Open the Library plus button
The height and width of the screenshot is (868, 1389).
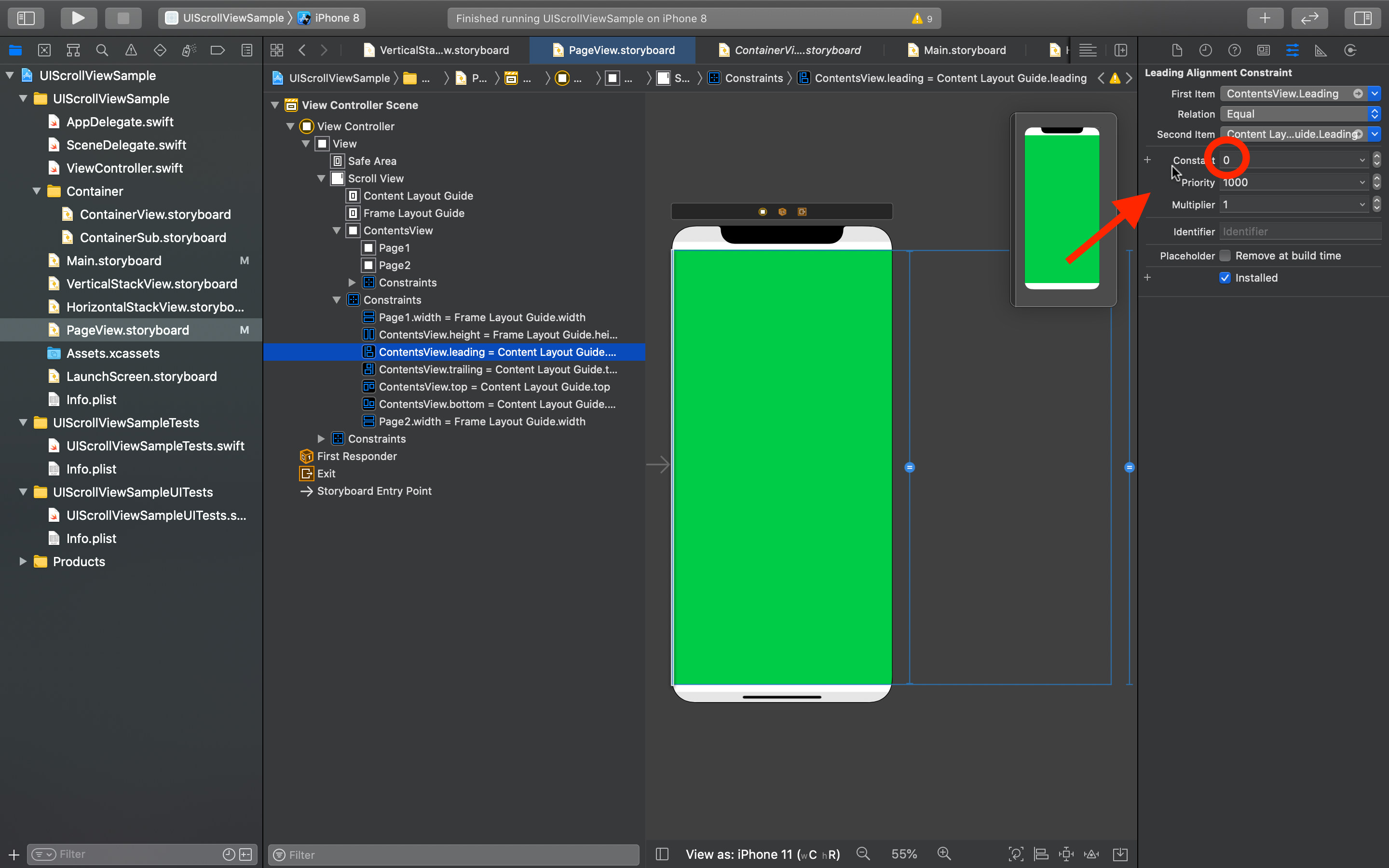(1265, 18)
